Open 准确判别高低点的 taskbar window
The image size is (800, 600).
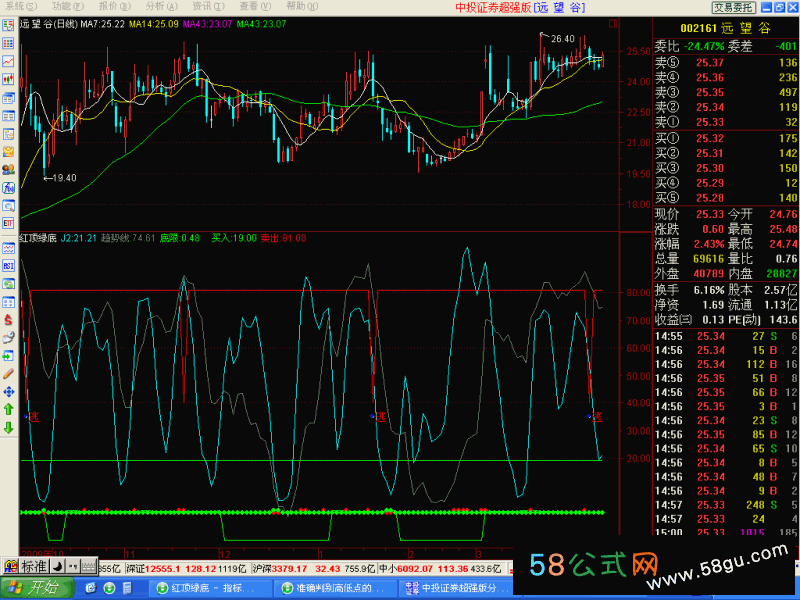[x=336, y=588]
